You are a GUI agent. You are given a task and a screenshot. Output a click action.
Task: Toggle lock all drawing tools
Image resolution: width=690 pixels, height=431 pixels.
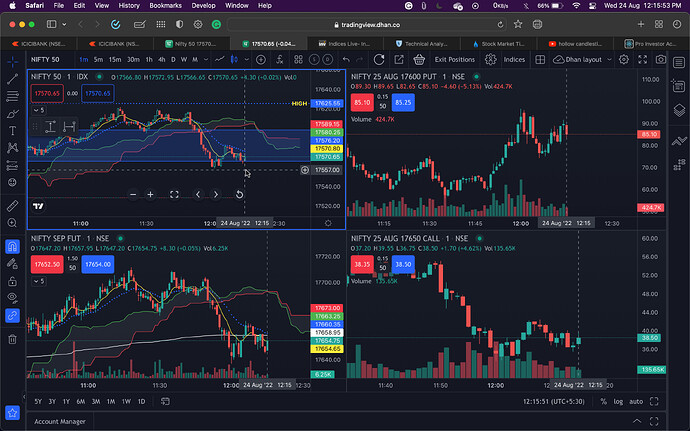tap(12, 281)
